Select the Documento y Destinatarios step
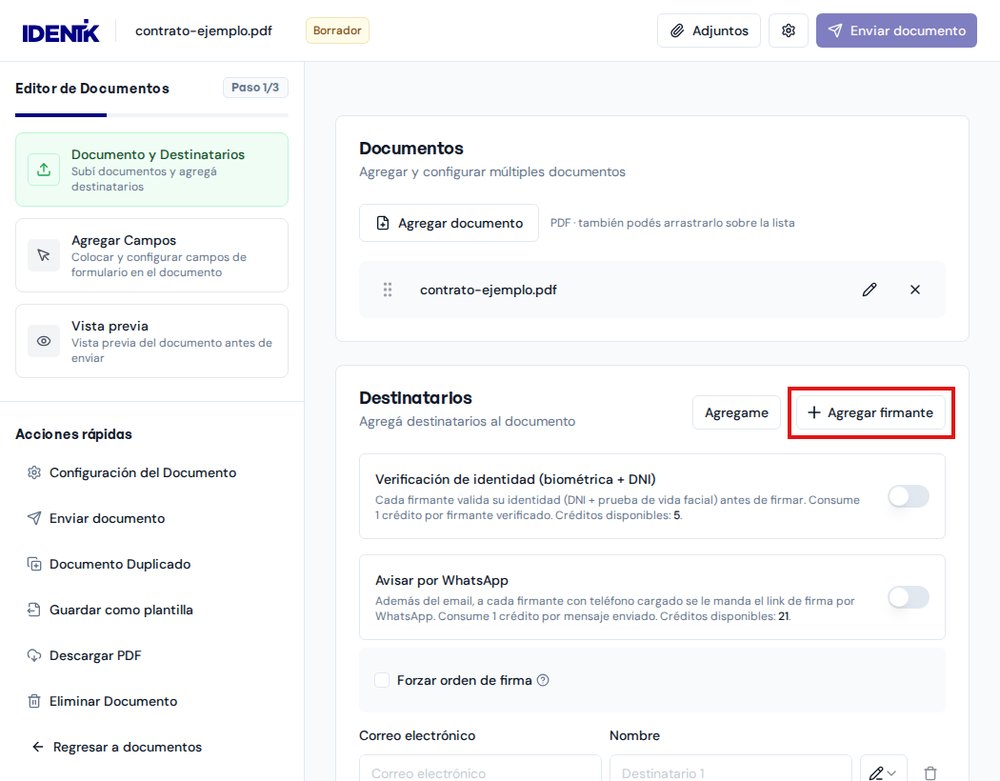 (x=152, y=170)
